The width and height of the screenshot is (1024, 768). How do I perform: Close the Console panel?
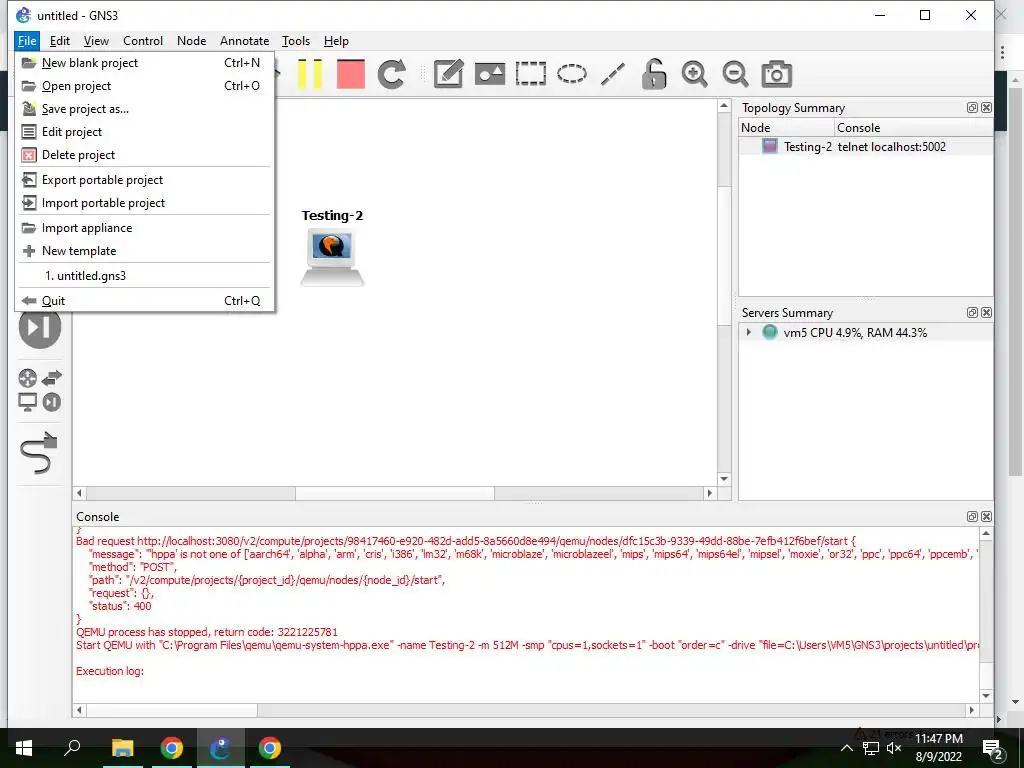[986, 517]
